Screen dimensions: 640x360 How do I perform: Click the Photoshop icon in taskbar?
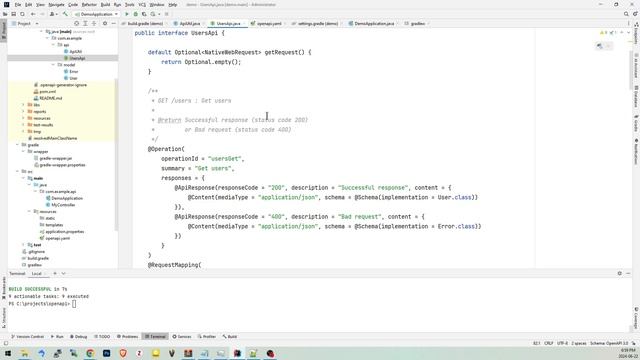coord(107,353)
